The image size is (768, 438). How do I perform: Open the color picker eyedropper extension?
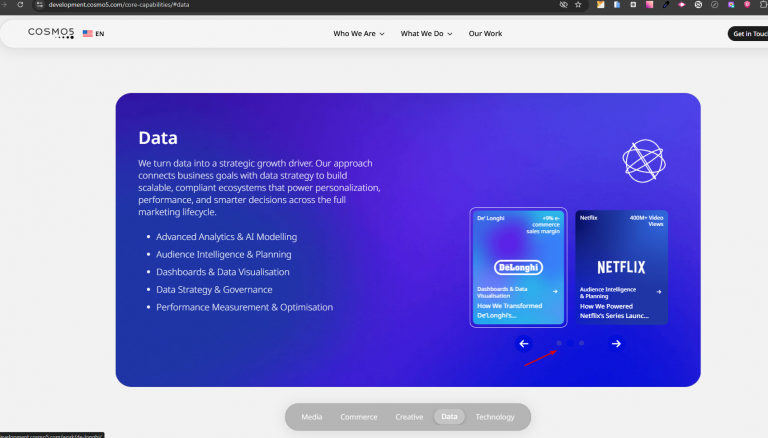pos(666,4)
